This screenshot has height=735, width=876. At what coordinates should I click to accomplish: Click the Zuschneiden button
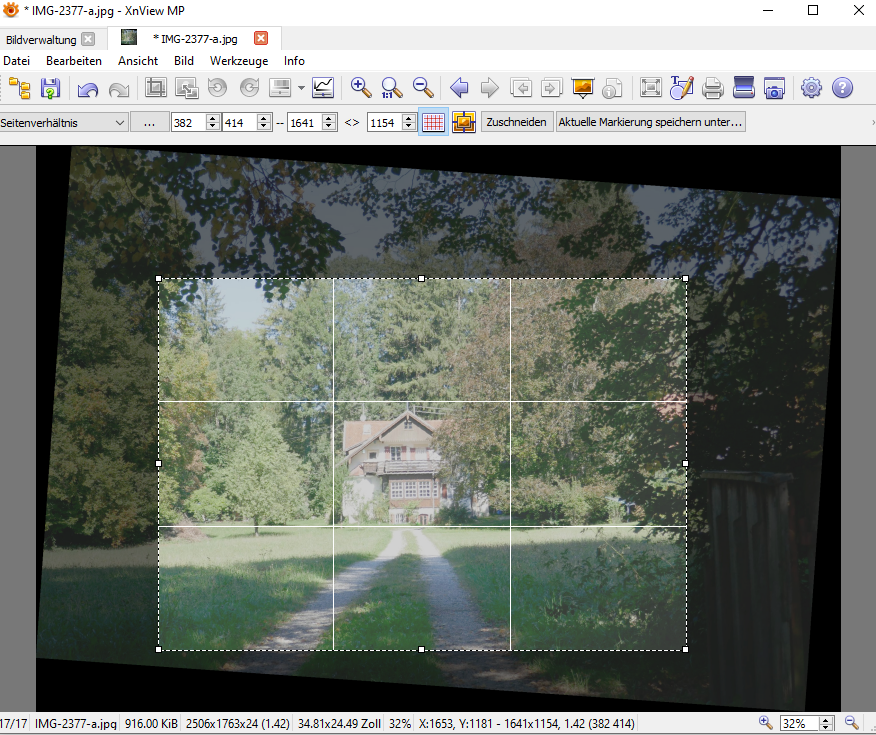point(516,122)
